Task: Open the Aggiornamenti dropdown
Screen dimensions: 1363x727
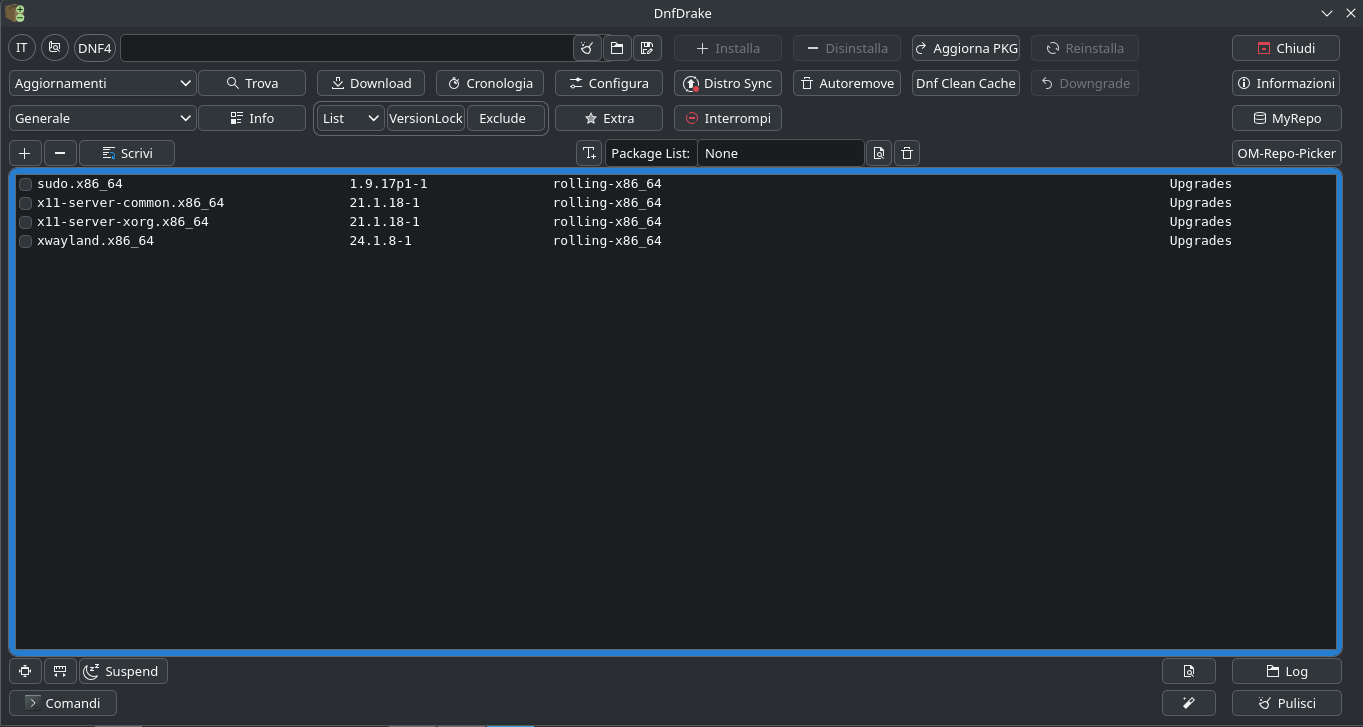Action: (x=102, y=83)
